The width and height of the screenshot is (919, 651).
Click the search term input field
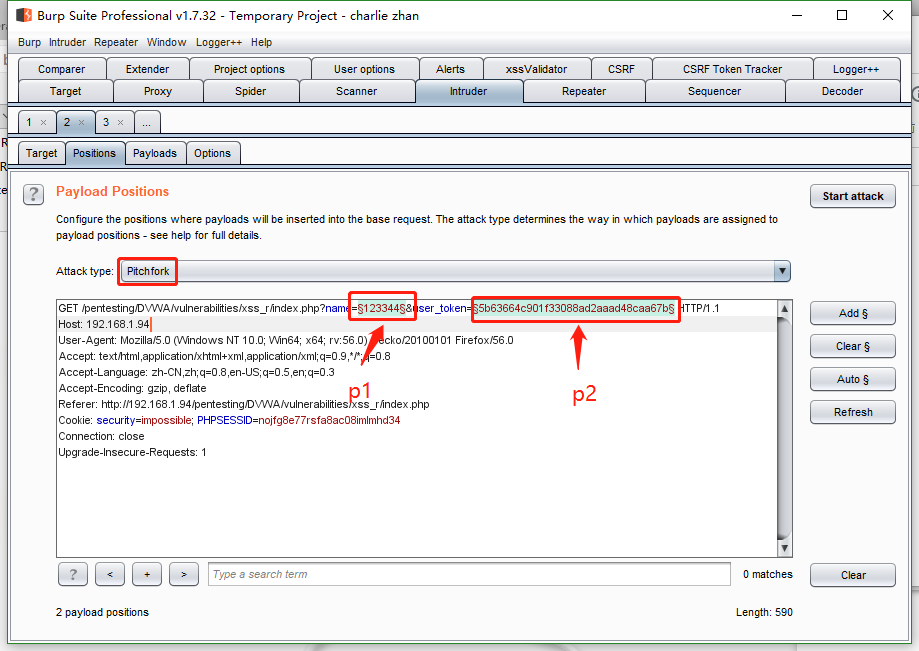pyautogui.click(x=469, y=574)
